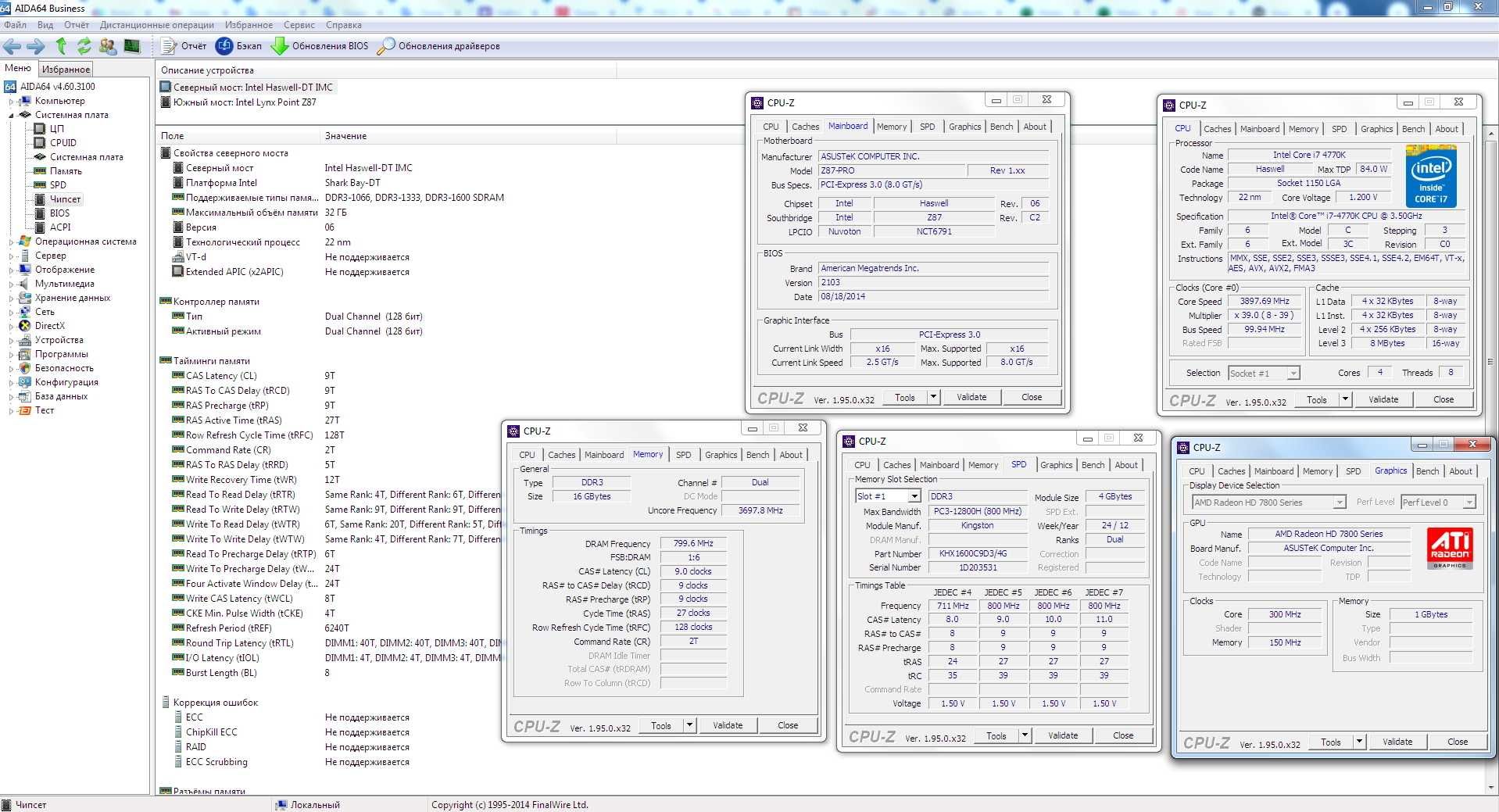Collapse the Системная плата tree node
1499x812 pixels.
pyautogui.click(x=11, y=116)
